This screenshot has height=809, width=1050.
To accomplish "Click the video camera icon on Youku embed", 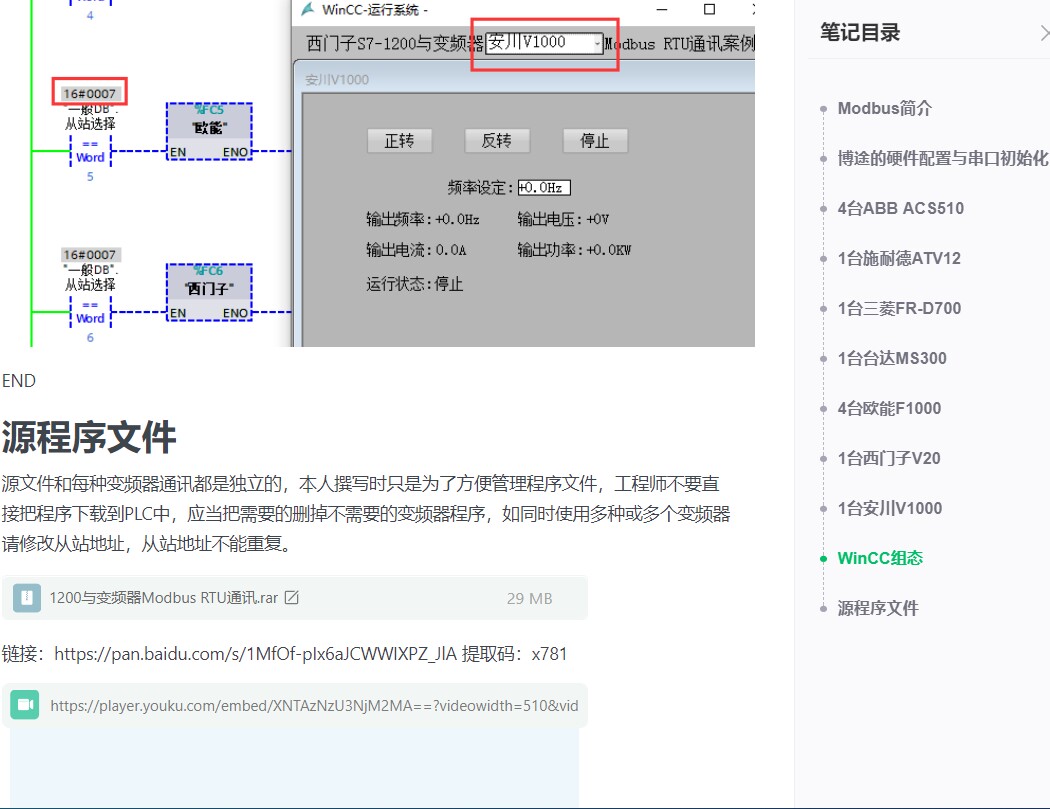I will [25, 705].
